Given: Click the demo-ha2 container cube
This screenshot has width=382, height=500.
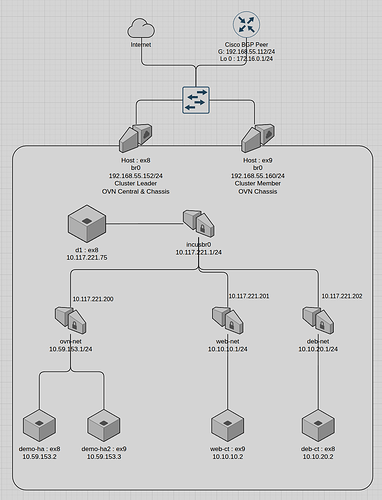Looking at the screenshot, I should 104,426.
